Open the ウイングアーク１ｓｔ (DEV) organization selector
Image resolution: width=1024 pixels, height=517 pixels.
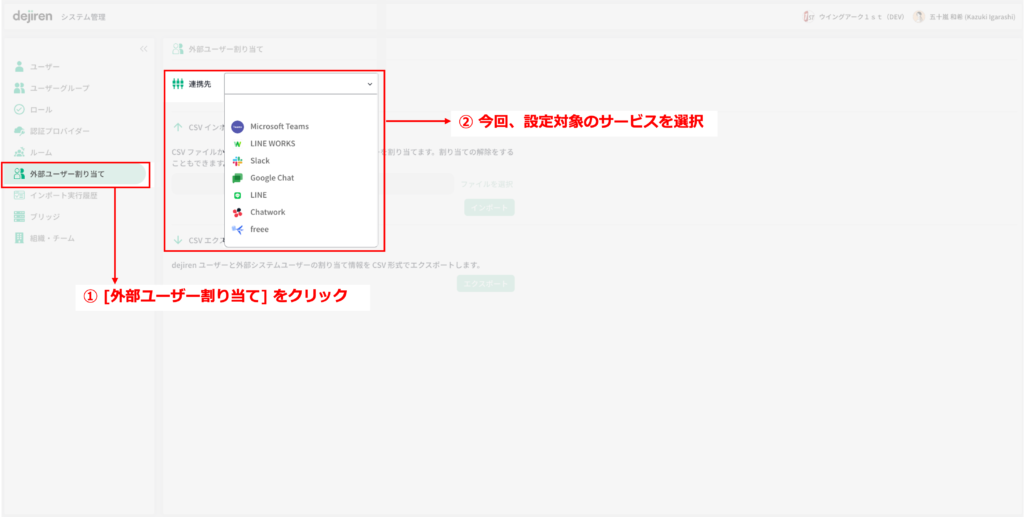[854, 17]
